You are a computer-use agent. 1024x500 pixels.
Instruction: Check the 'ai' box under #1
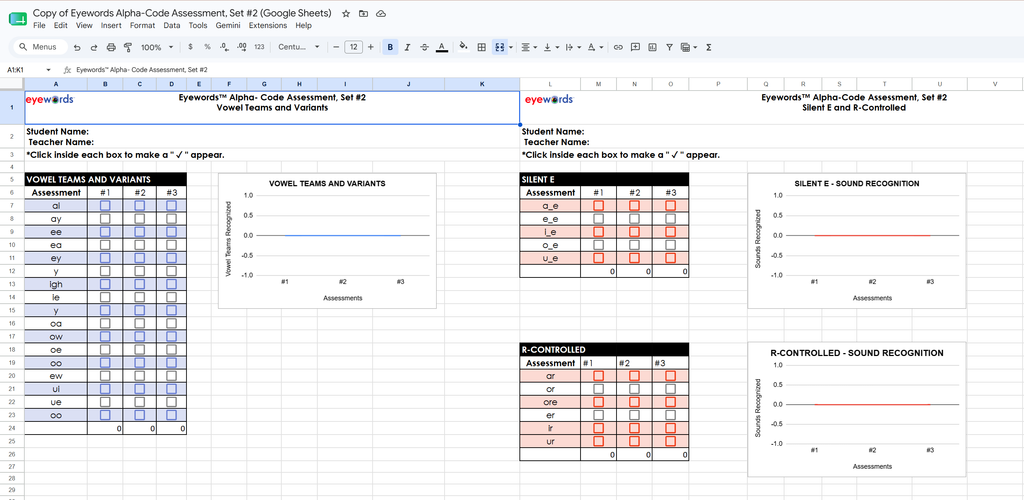point(105,206)
